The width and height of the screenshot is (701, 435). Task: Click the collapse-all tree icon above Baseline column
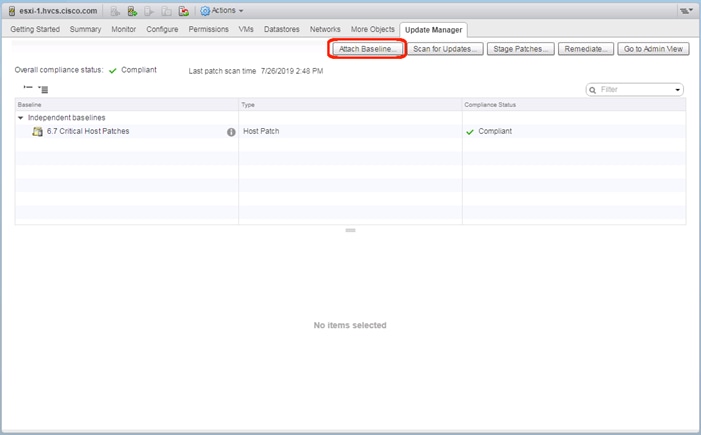point(28,88)
